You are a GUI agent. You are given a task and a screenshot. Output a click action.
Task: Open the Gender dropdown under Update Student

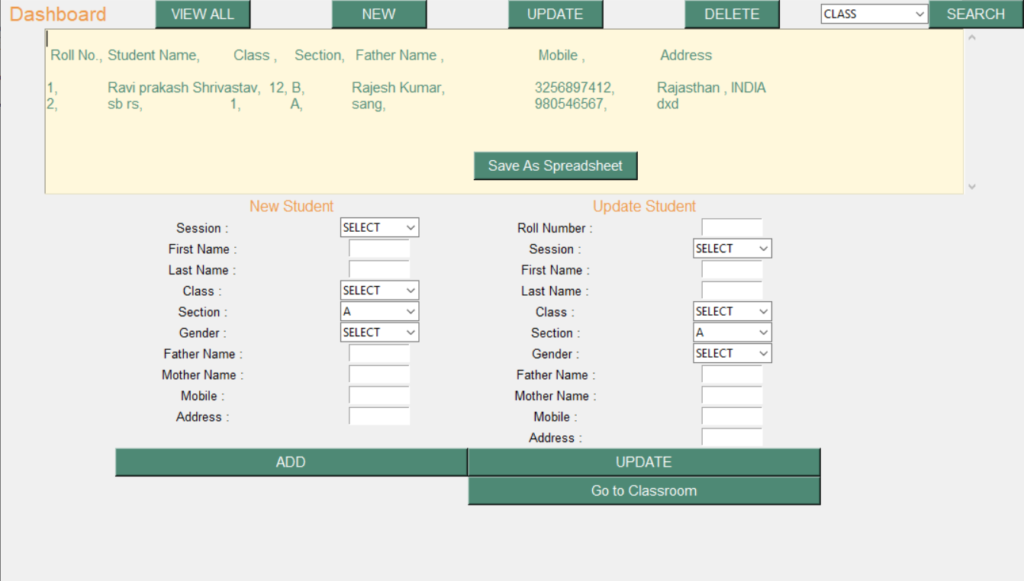point(732,353)
